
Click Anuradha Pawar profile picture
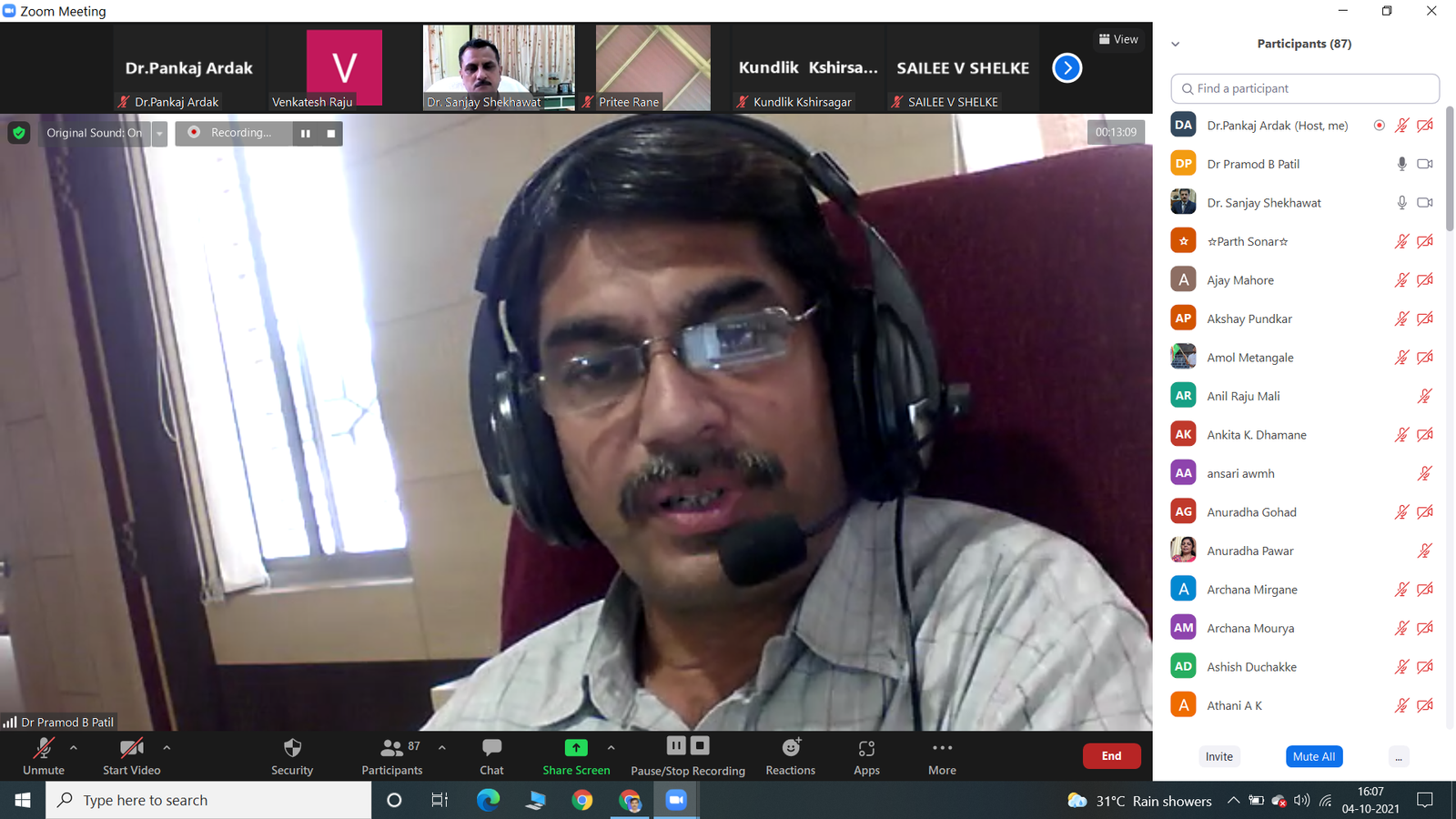coord(1183,550)
